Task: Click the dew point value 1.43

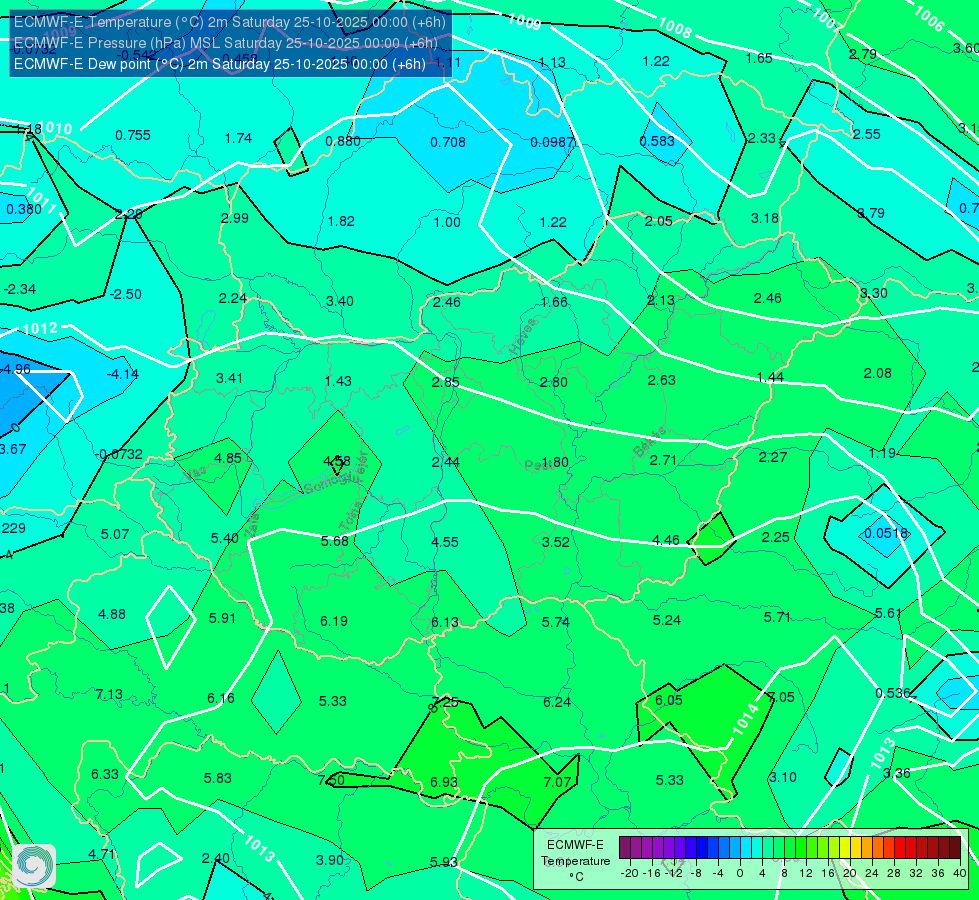Action: click(x=338, y=381)
